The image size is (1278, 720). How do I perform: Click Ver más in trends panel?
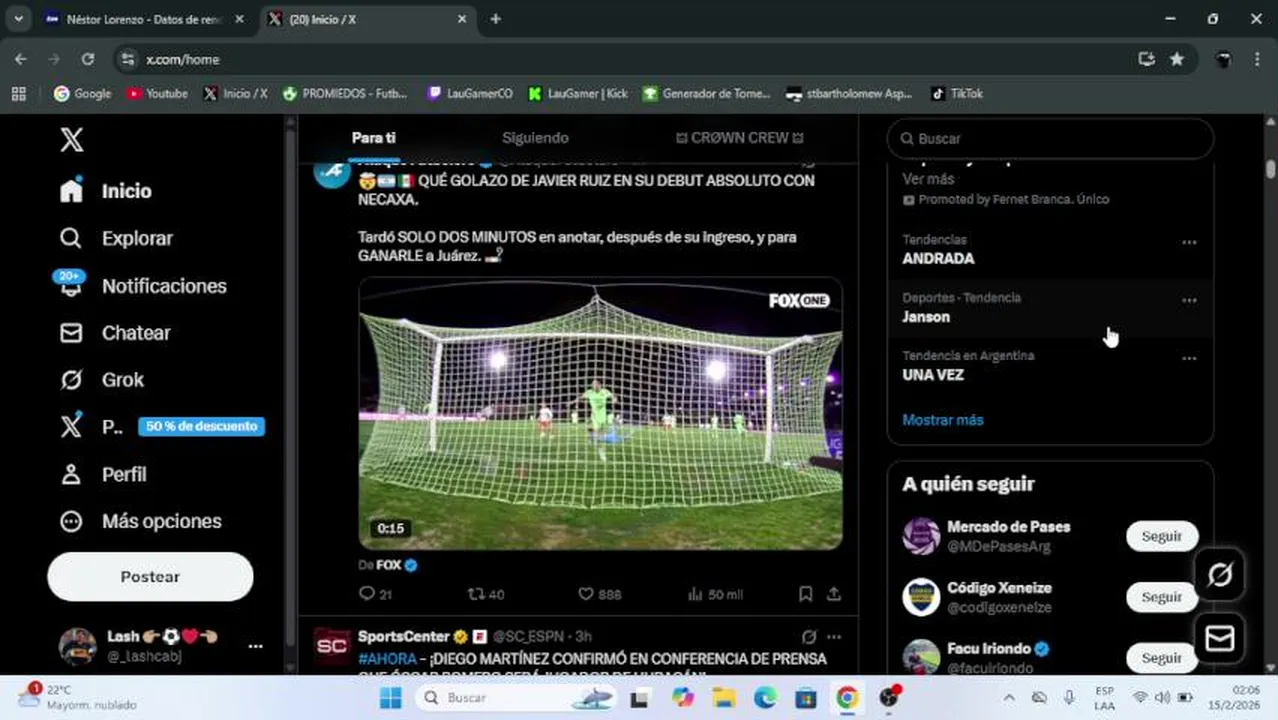click(x=928, y=179)
